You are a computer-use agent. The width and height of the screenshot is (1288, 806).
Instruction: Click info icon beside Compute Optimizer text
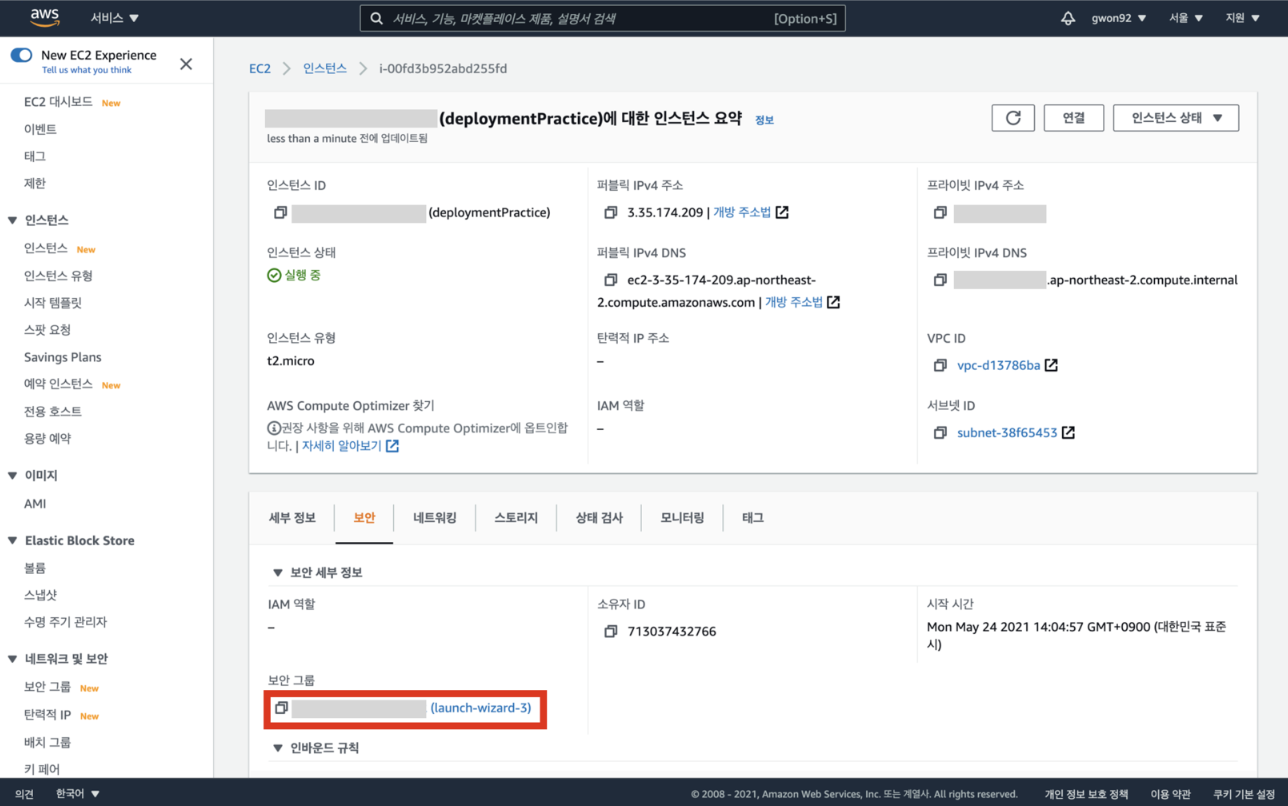273,428
